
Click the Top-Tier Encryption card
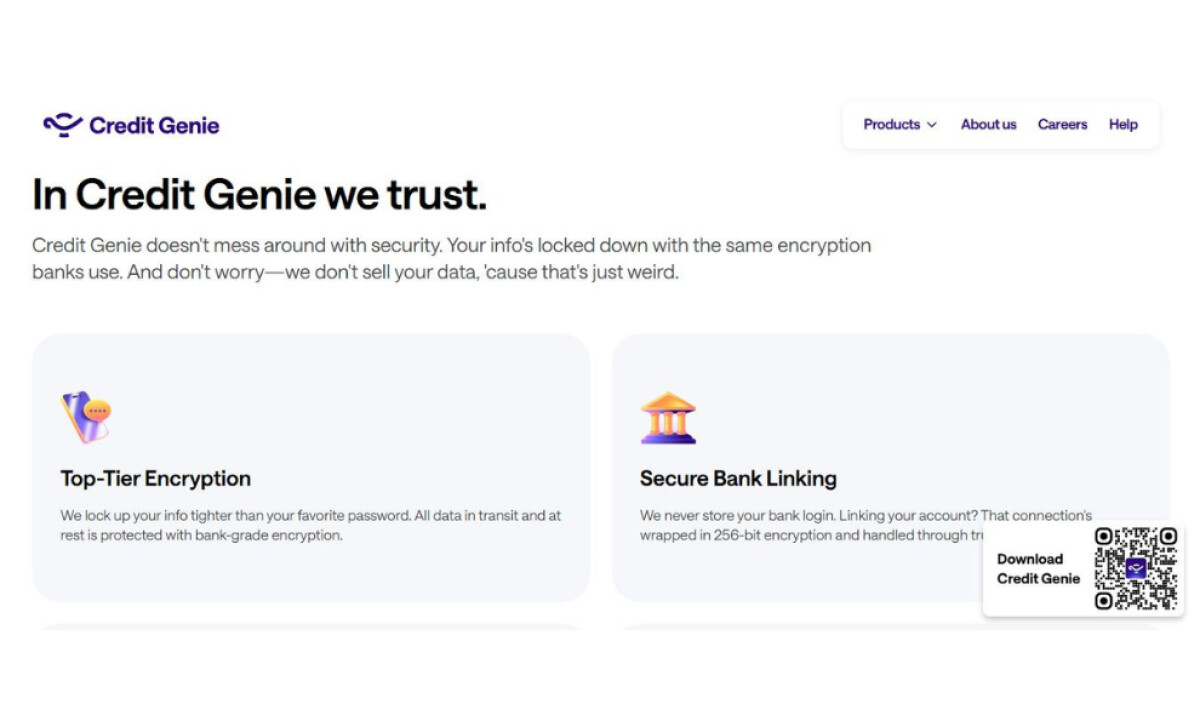[310, 465]
